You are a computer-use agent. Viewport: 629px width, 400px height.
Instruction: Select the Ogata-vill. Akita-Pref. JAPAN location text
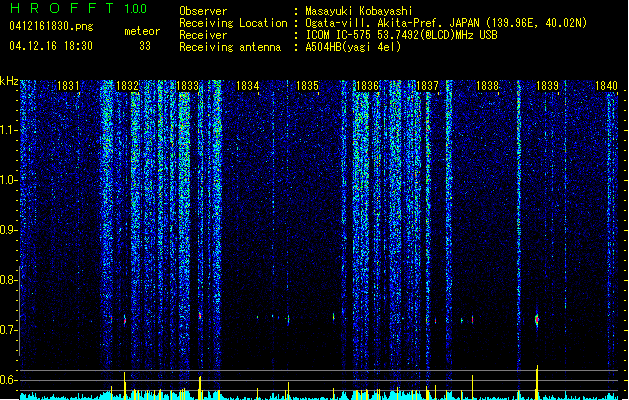click(x=446, y=23)
